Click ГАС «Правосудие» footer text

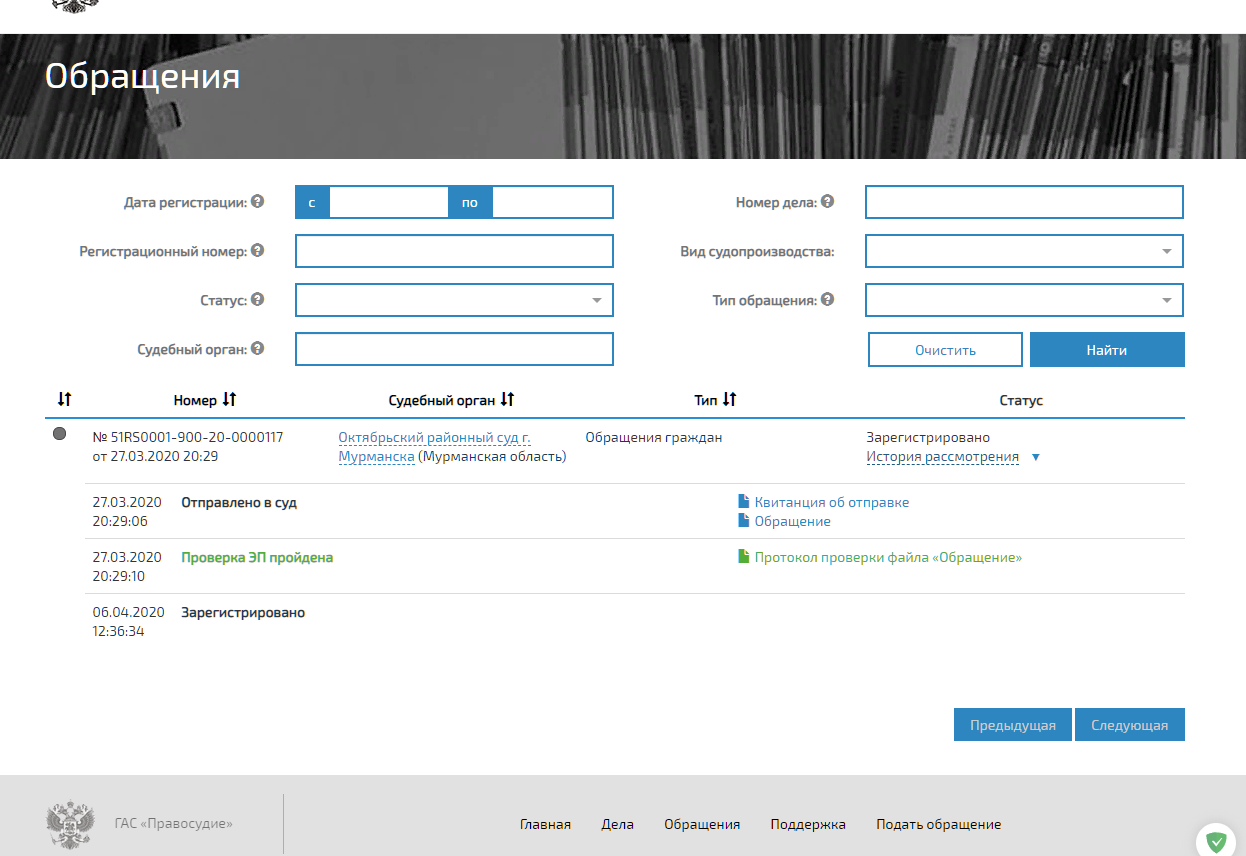(174, 824)
